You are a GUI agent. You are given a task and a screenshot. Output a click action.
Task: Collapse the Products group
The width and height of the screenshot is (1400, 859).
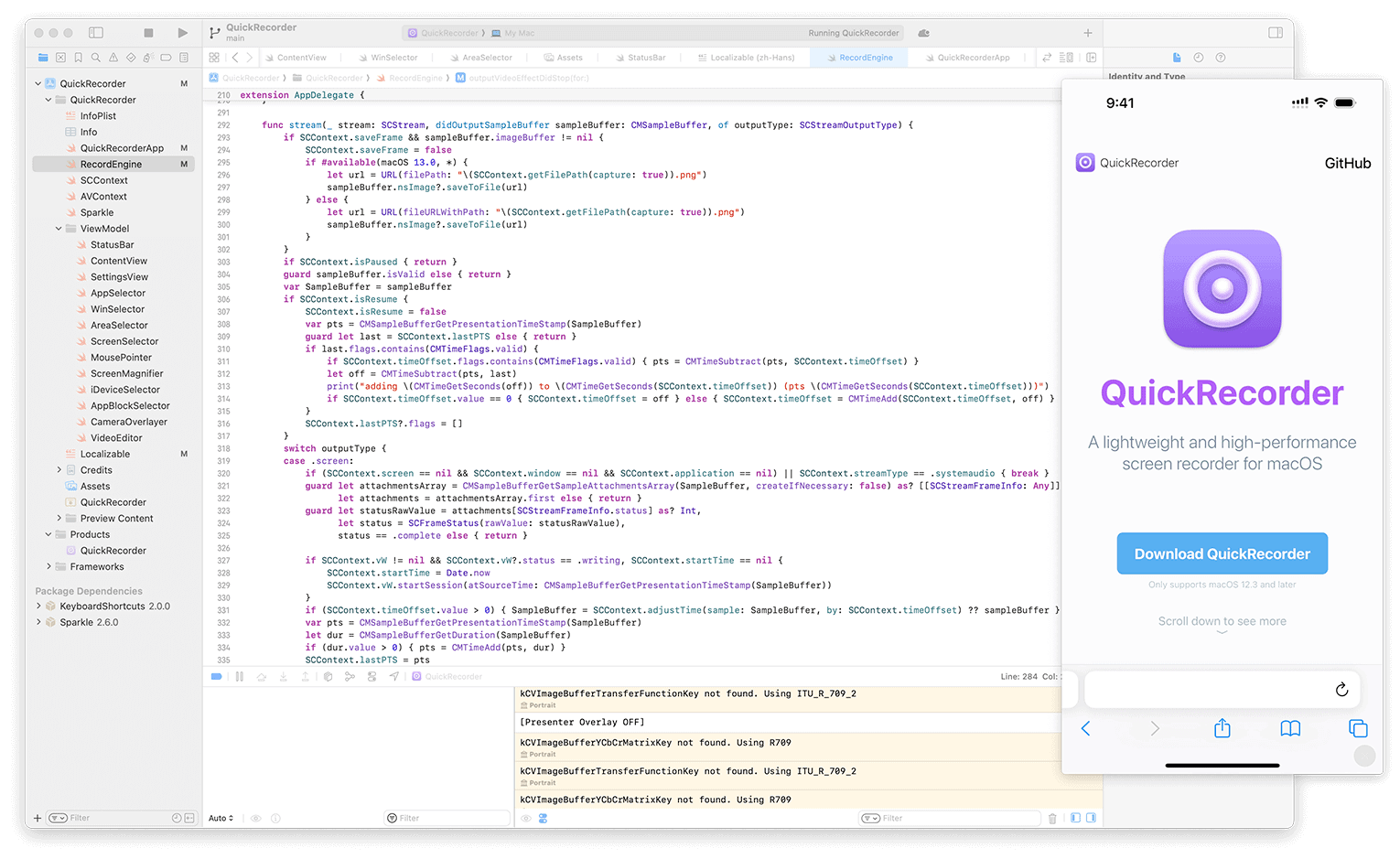(x=48, y=534)
